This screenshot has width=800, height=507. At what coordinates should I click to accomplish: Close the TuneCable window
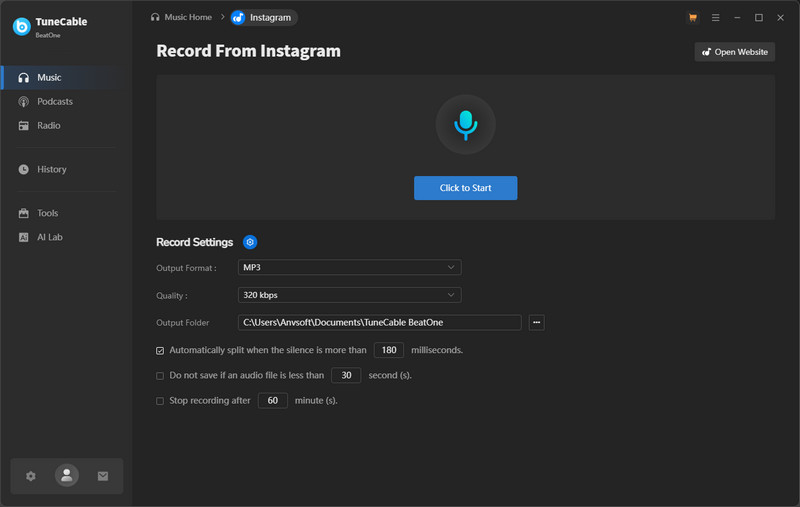pyautogui.click(x=780, y=18)
